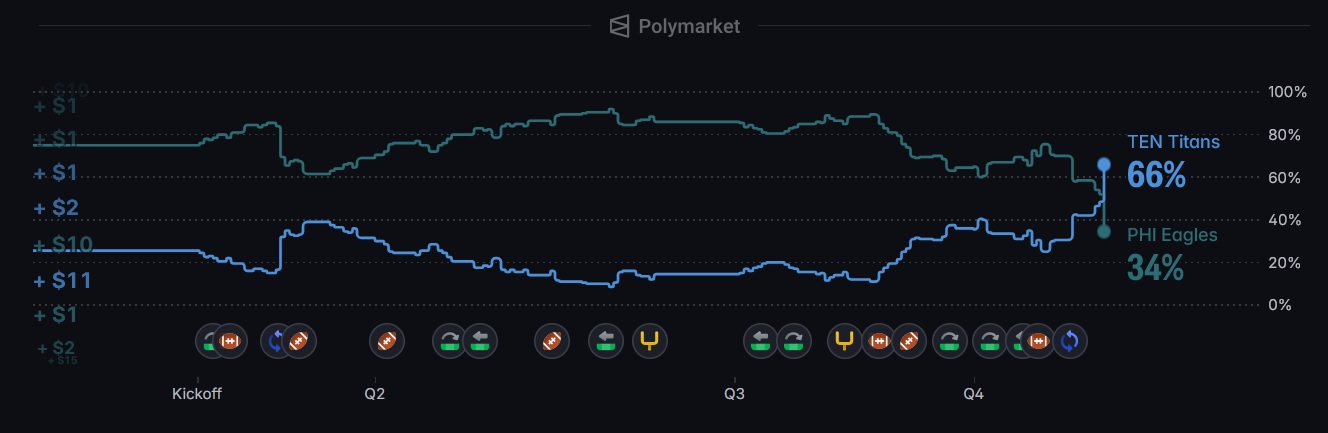
Task: Click the Polymarket logo at the top
Action: pos(675,26)
